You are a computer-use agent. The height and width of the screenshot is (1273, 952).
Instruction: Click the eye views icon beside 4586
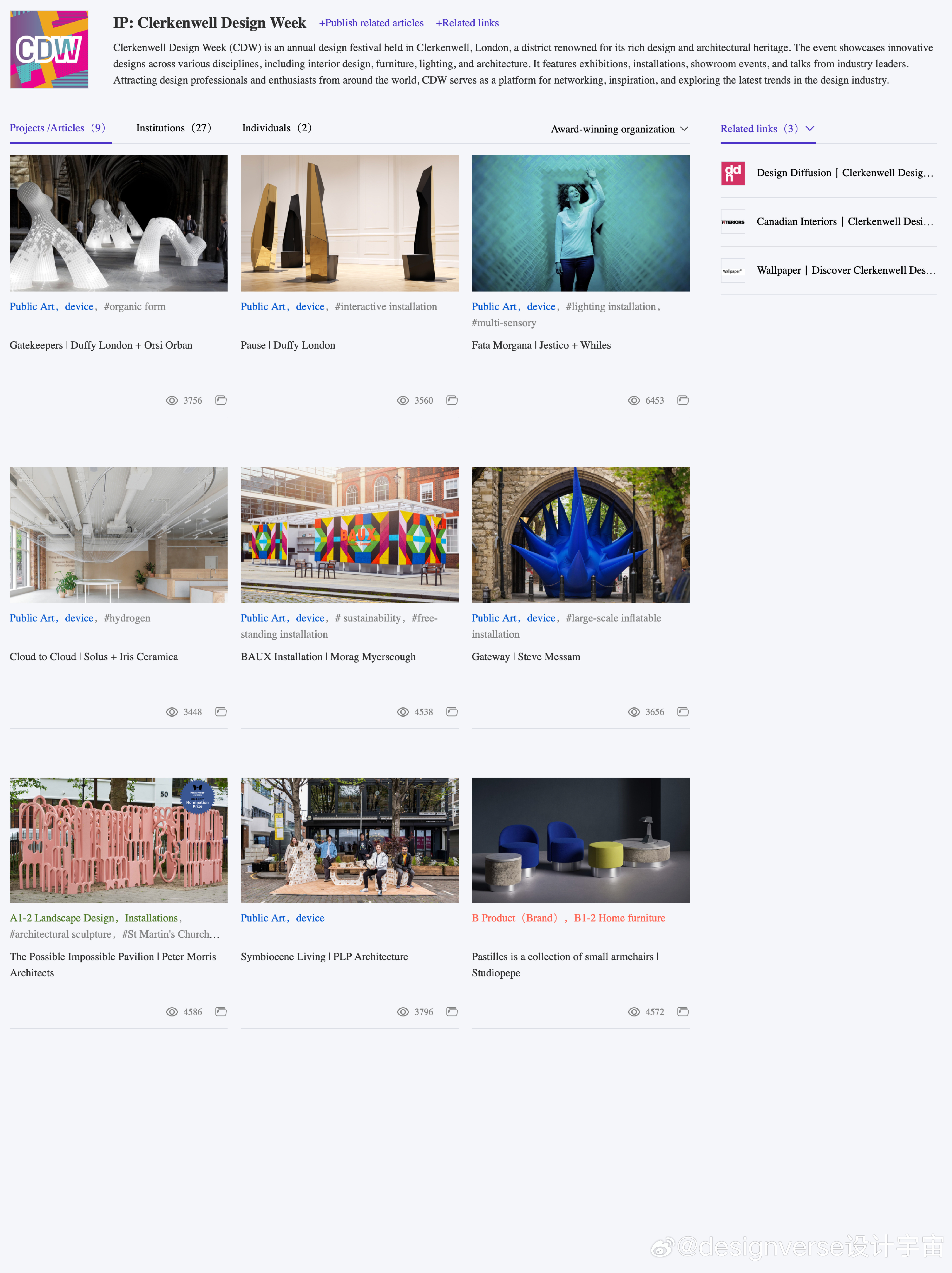tap(172, 1012)
